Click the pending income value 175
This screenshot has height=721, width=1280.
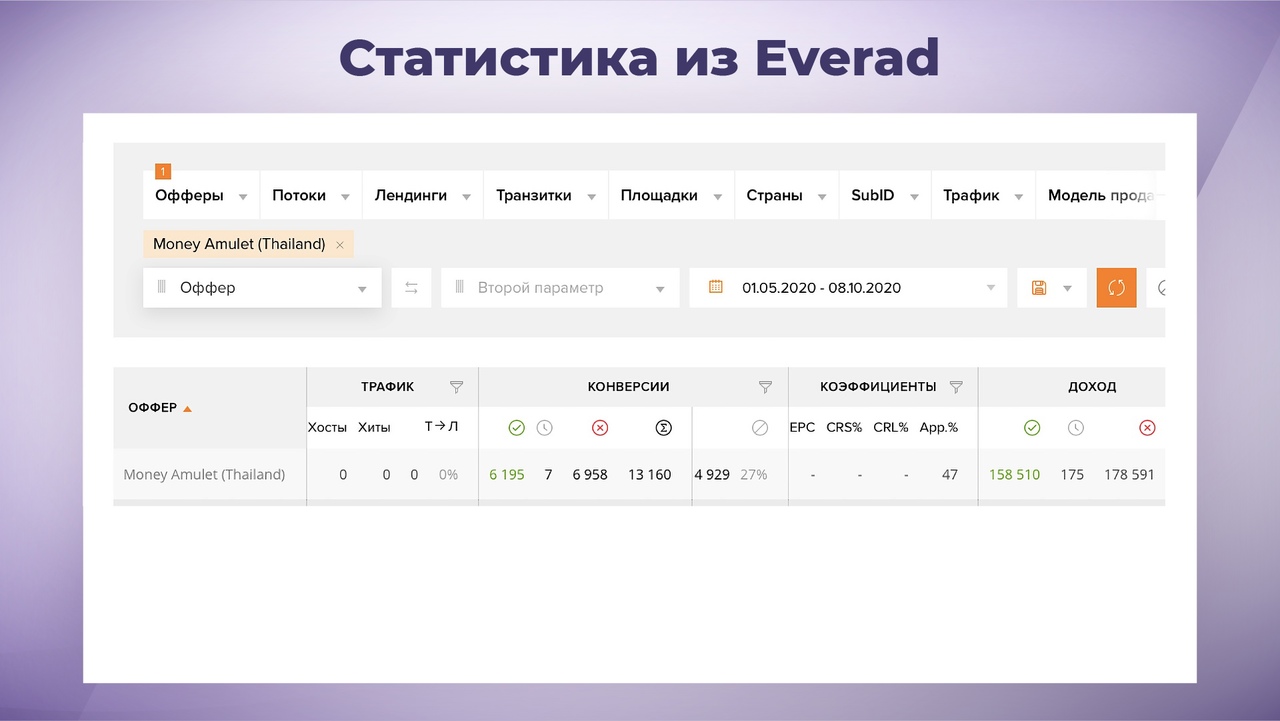pos(1072,475)
